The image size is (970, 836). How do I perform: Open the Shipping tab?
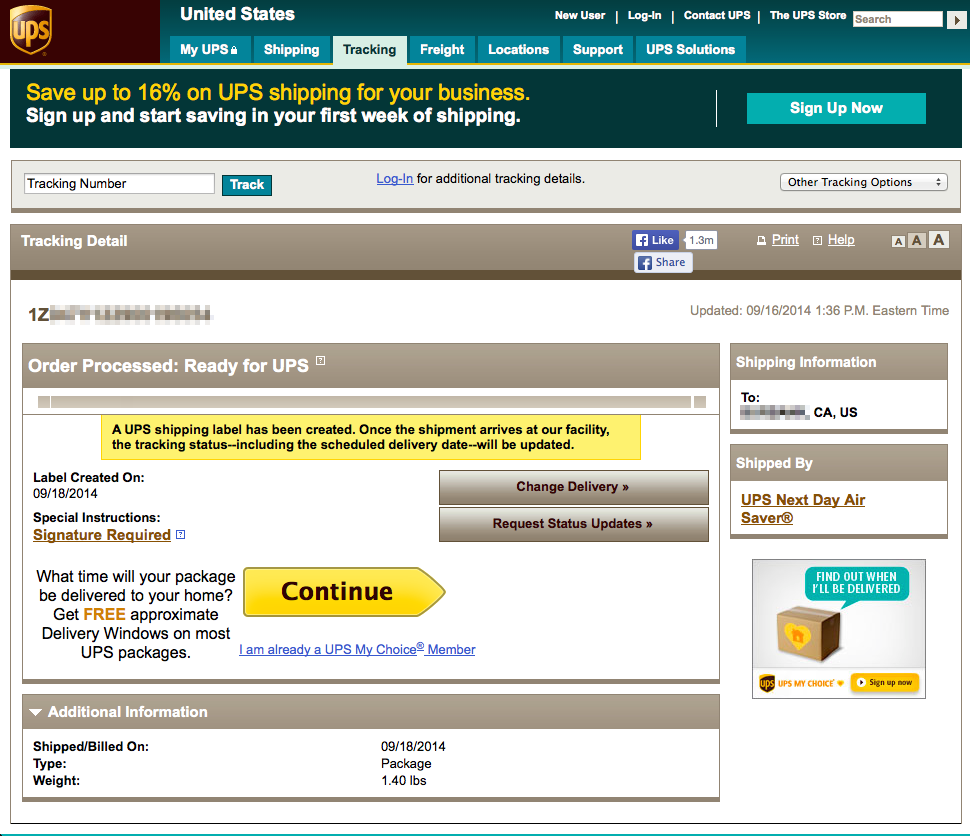pyautogui.click(x=291, y=50)
